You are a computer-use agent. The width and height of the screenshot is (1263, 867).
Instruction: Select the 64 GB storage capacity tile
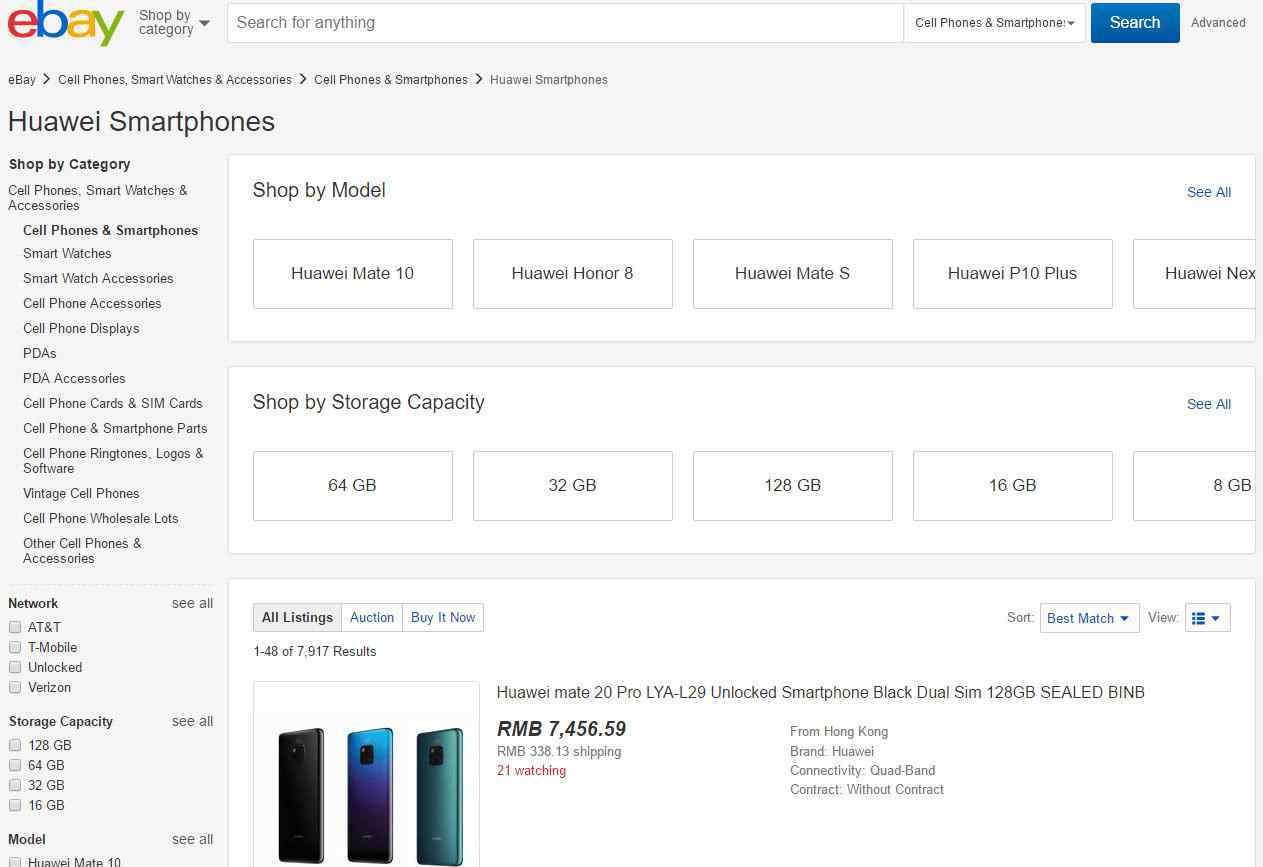352,485
